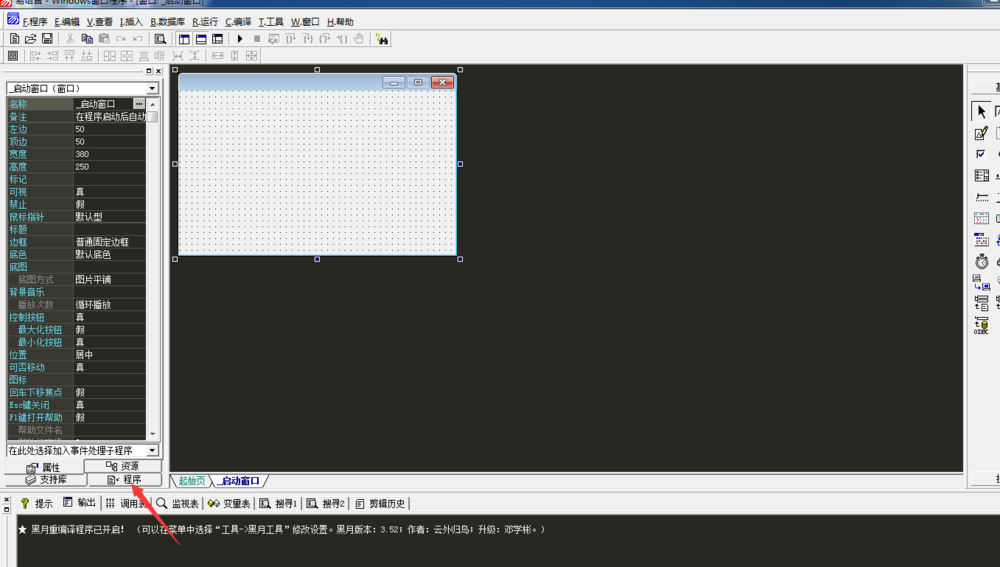Click the Paste clipboard icon

point(104,39)
